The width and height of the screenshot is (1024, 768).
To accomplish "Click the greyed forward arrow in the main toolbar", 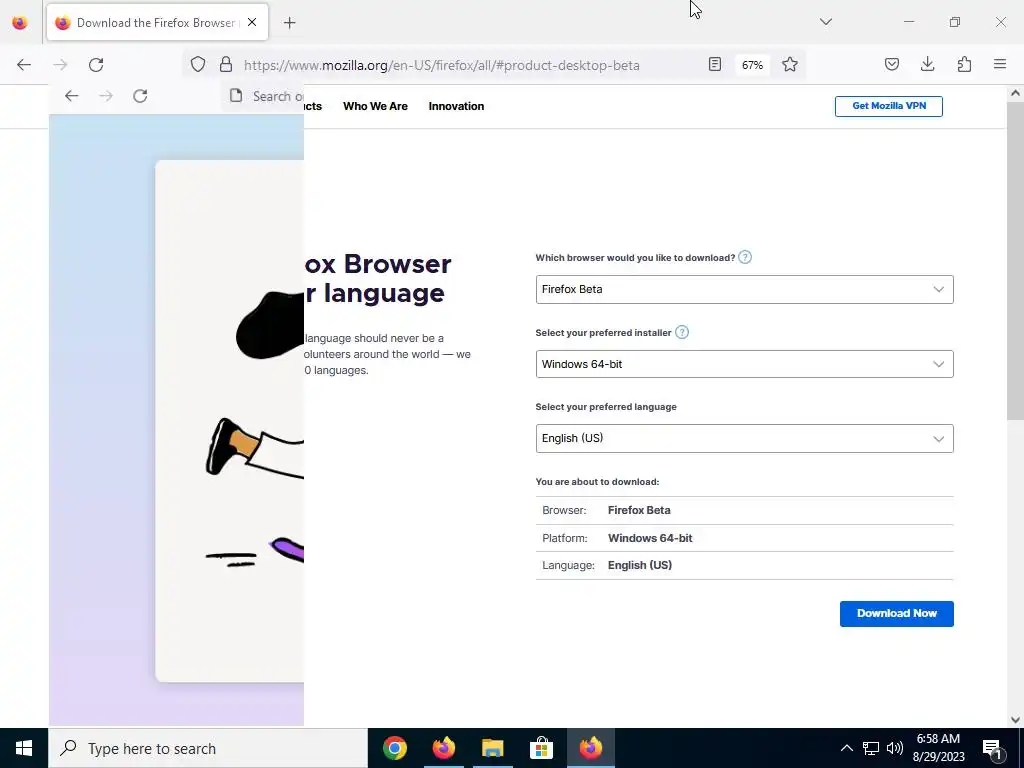I will coord(60,65).
